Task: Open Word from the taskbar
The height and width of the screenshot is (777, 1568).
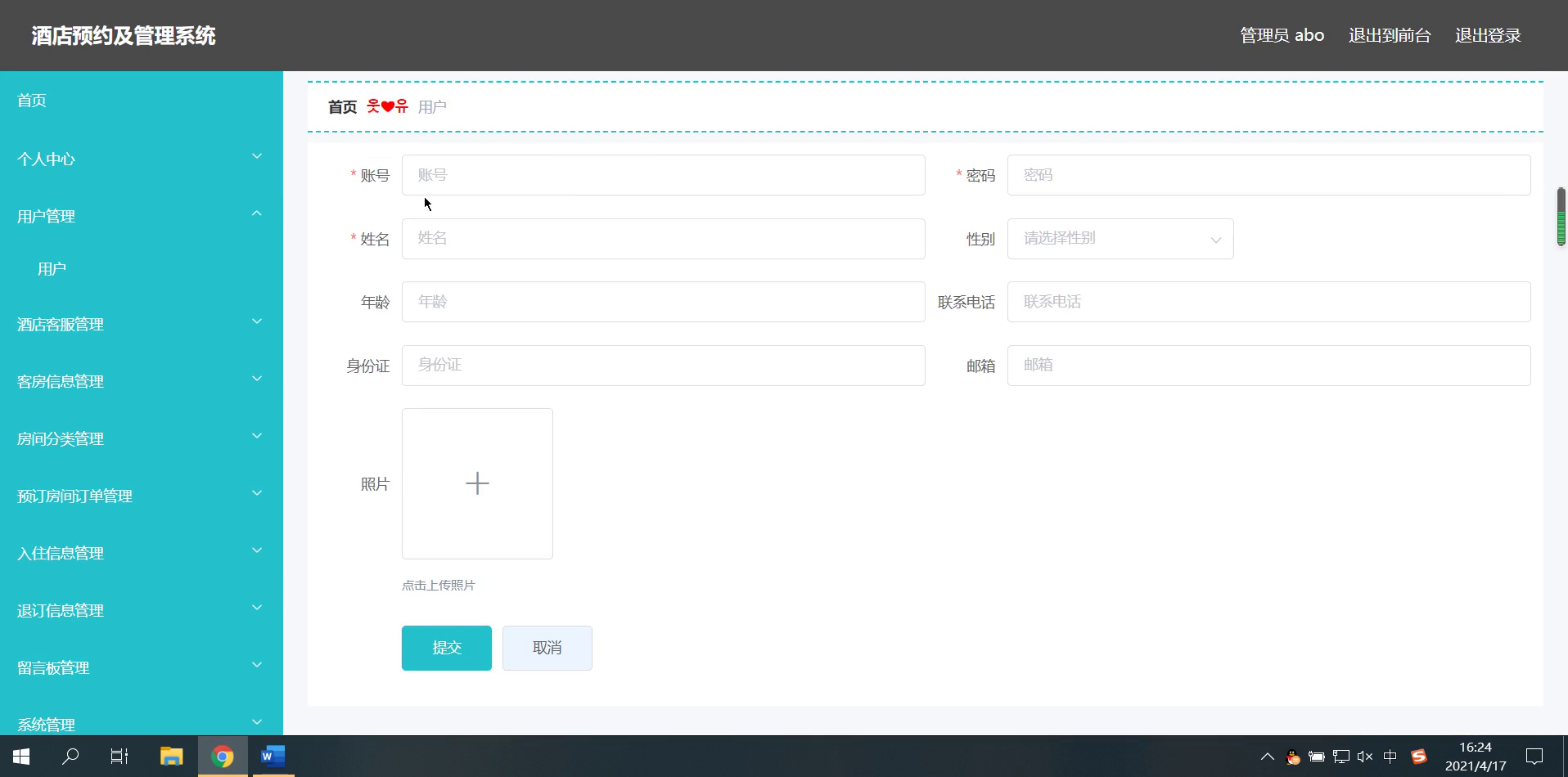Action: [x=272, y=757]
